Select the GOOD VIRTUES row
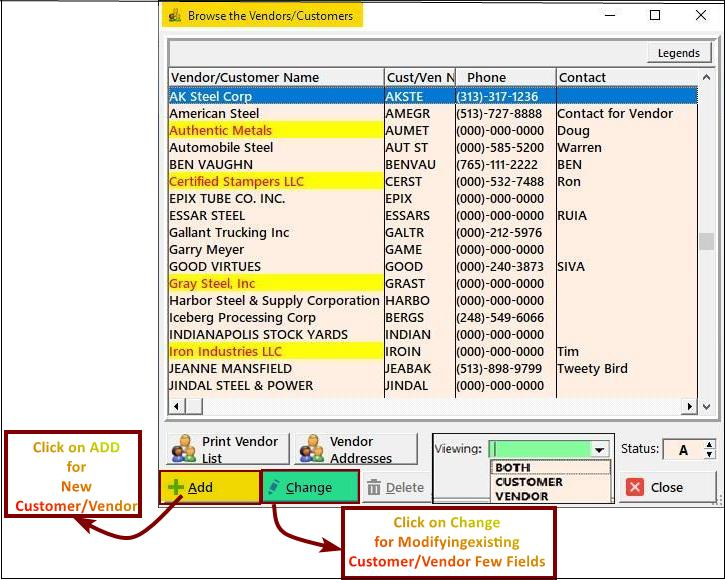Screen dimensions: 725x580 point(433,266)
